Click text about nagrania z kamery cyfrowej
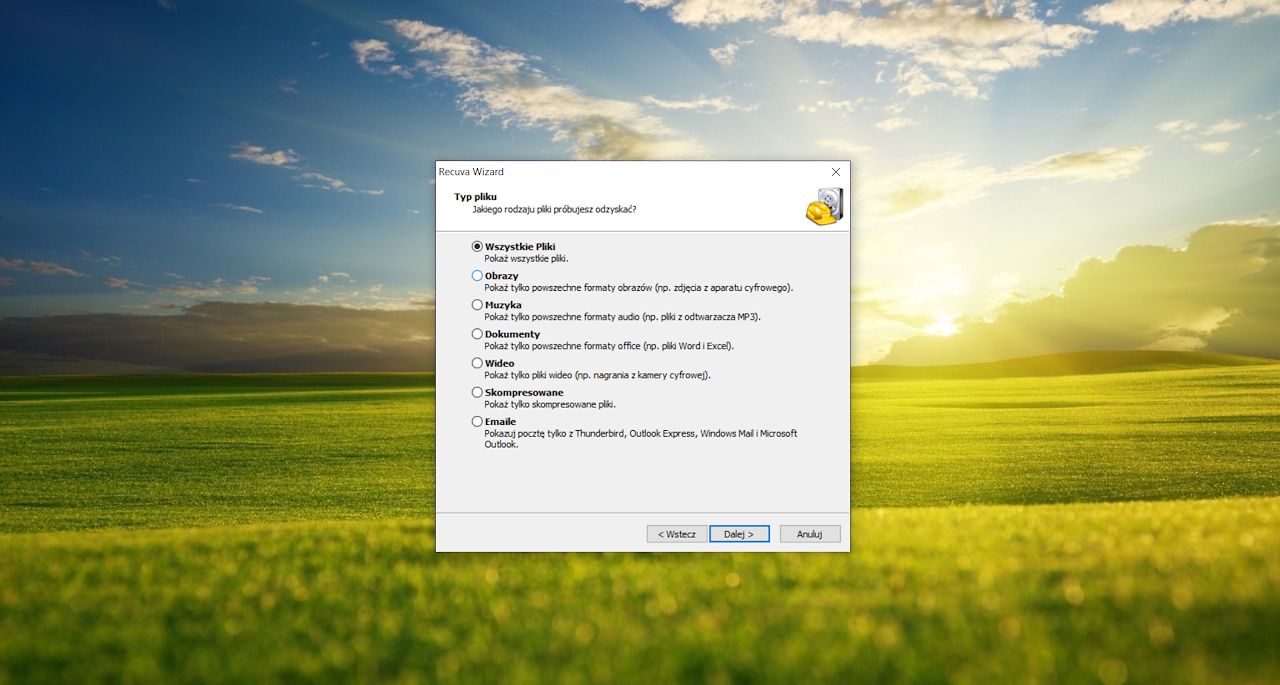The width and height of the screenshot is (1280, 685). (598, 376)
